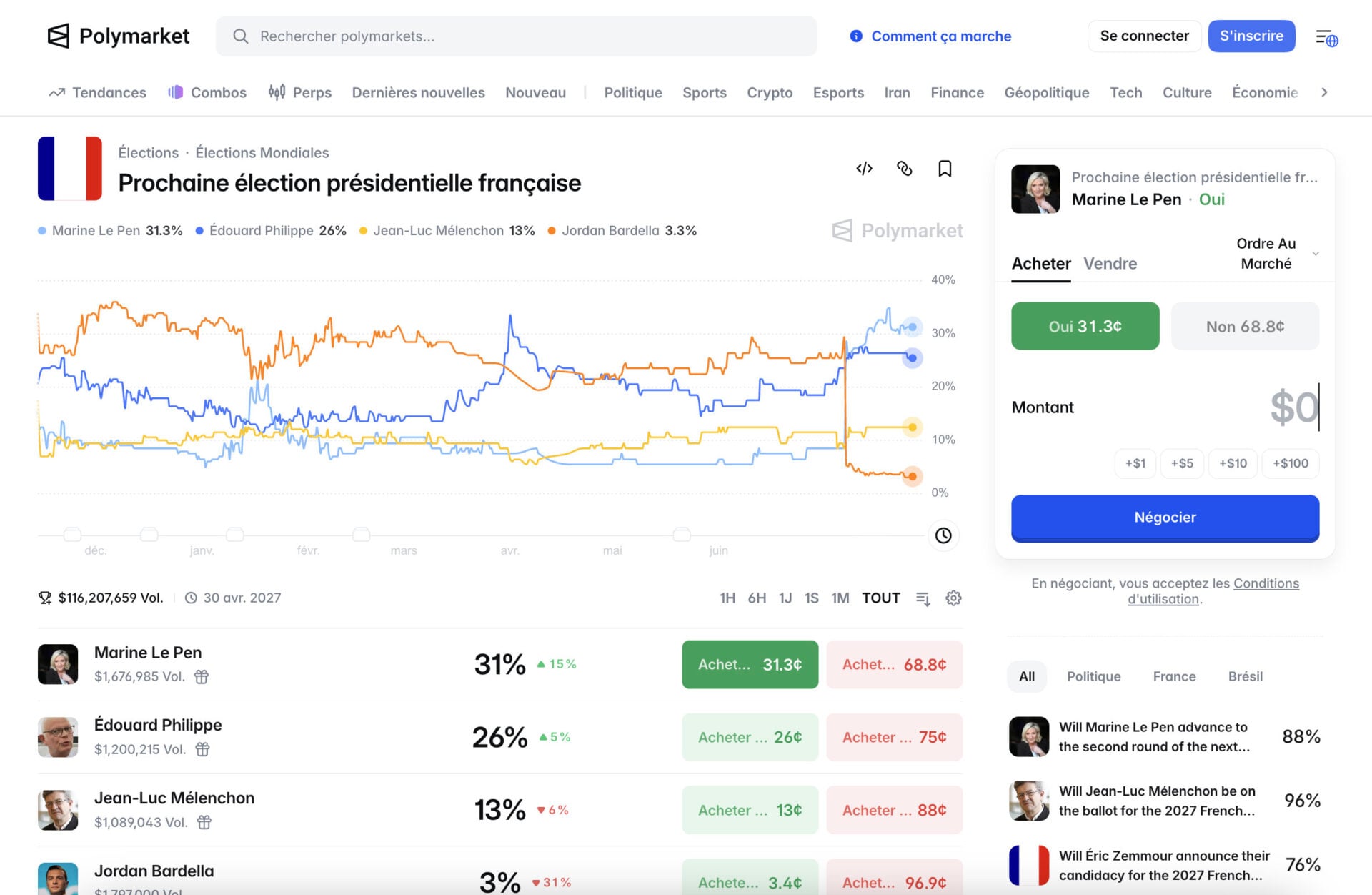Click gift icon under Marine Le Pen
The width and height of the screenshot is (1372, 895).
(x=202, y=676)
